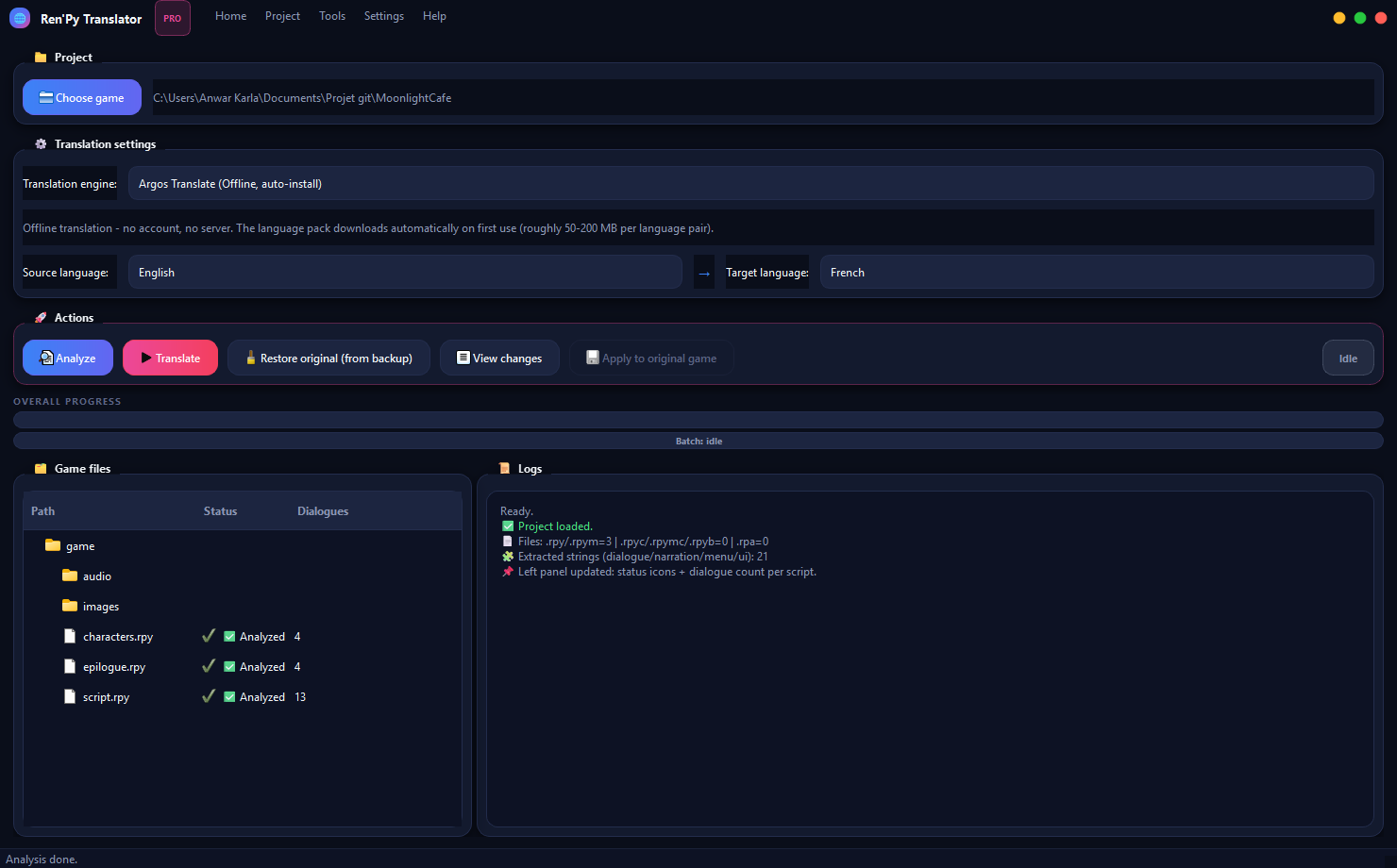Select the game folder row

click(x=243, y=545)
